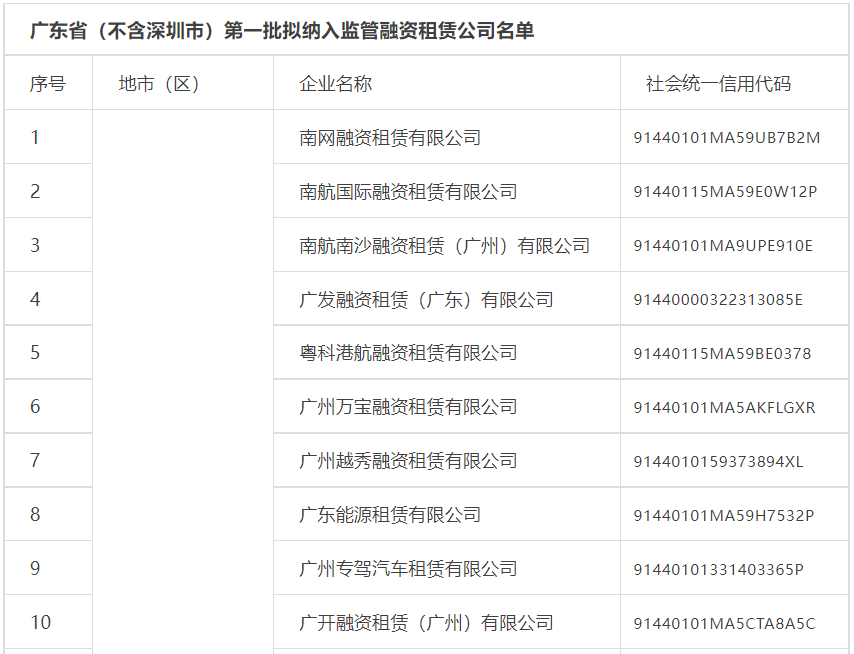Click serial number 4 in the 序号 column

tap(35, 299)
